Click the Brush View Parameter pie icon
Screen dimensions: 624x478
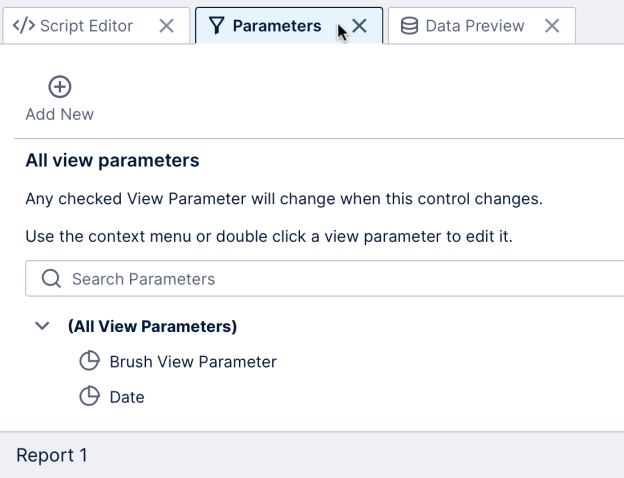point(89,361)
